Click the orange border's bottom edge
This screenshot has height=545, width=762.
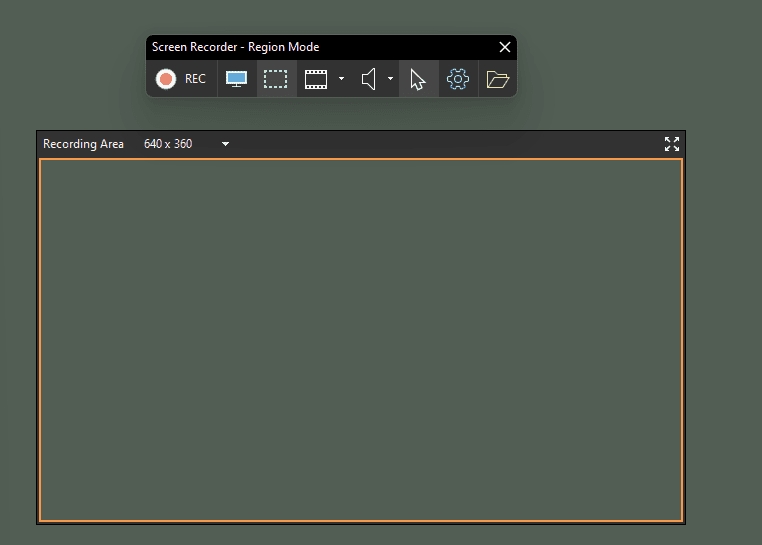360,521
